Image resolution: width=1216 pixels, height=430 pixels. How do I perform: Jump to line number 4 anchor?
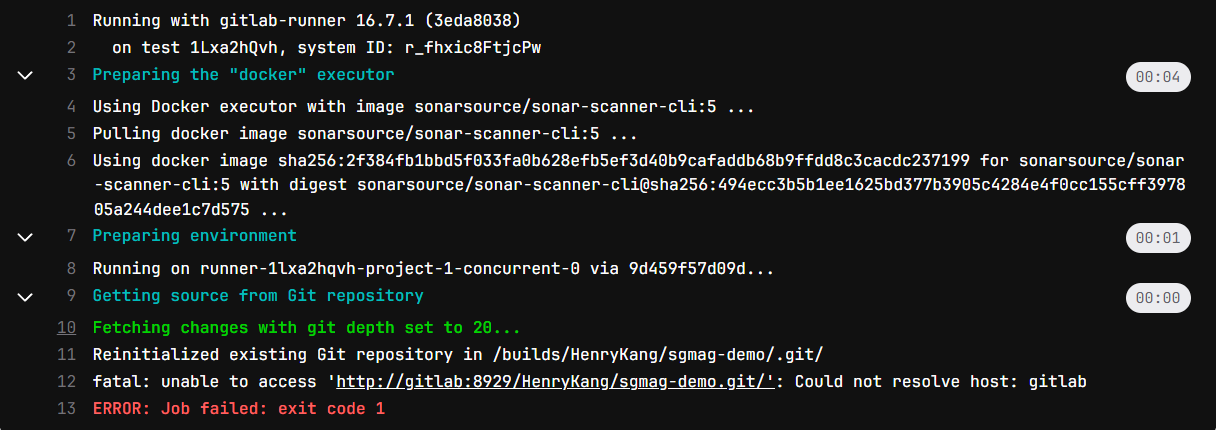tap(71, 106)
